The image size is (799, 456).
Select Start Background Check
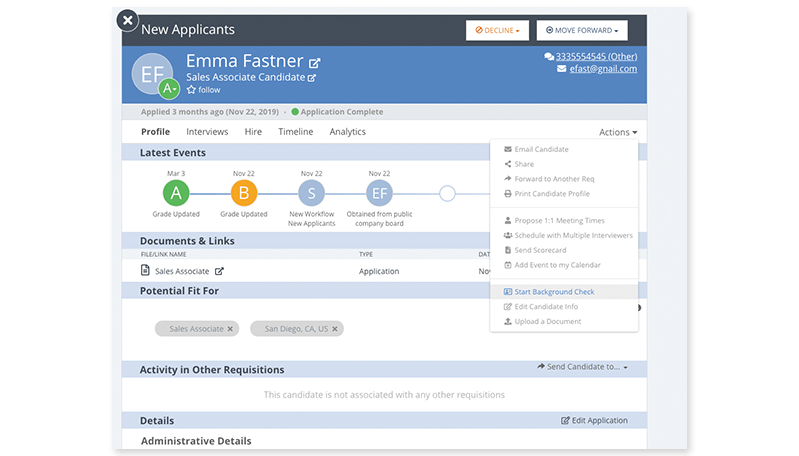click(564, 292)
